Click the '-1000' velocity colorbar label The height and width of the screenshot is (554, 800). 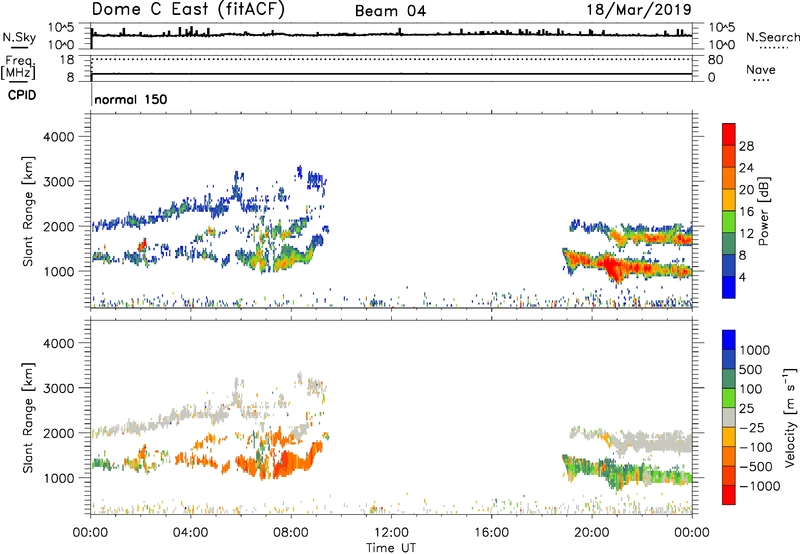[x=760, y=486]
